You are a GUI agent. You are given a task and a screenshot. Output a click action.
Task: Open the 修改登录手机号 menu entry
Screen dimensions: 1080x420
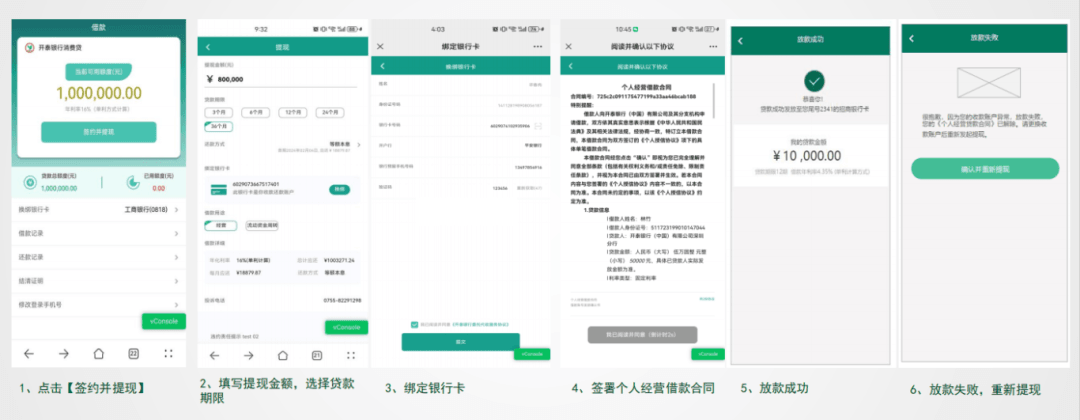coord(98,304)
